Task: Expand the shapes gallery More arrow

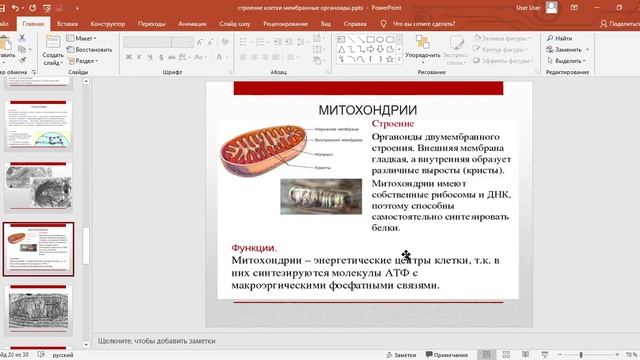Action: (399, 60)
